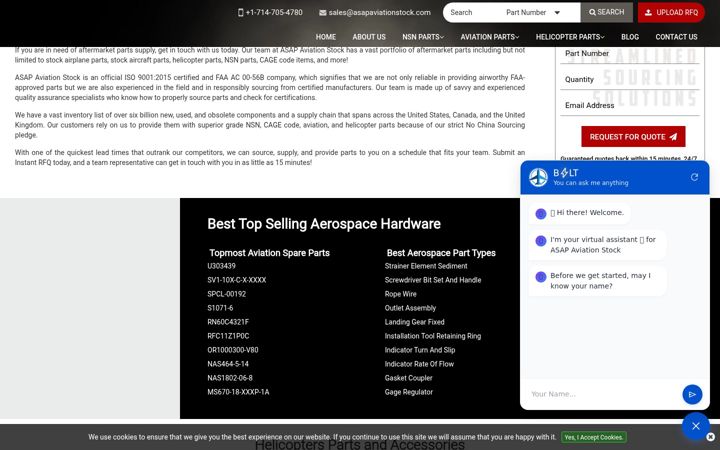Focus the Part Number quote field
Image resolution: width=720 pixels, height=450 pixels.
(x=630, y=54)
